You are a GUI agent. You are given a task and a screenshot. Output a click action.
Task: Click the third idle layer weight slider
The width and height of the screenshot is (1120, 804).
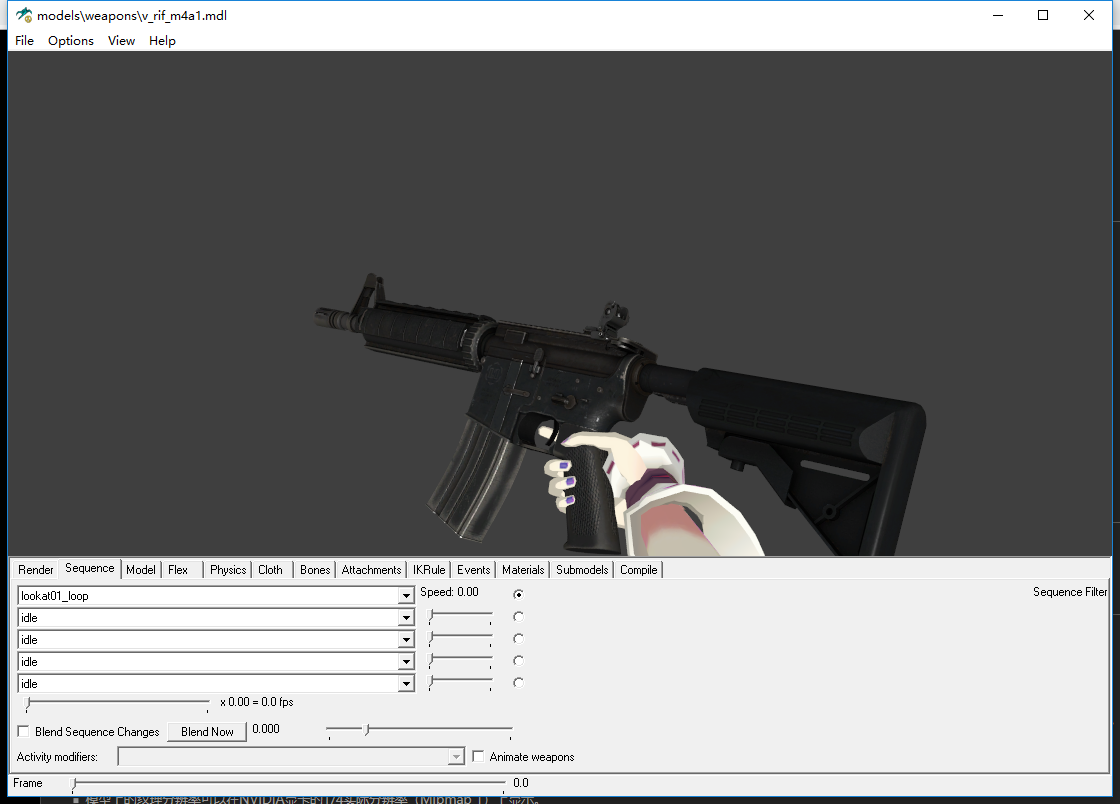point(461,660)
